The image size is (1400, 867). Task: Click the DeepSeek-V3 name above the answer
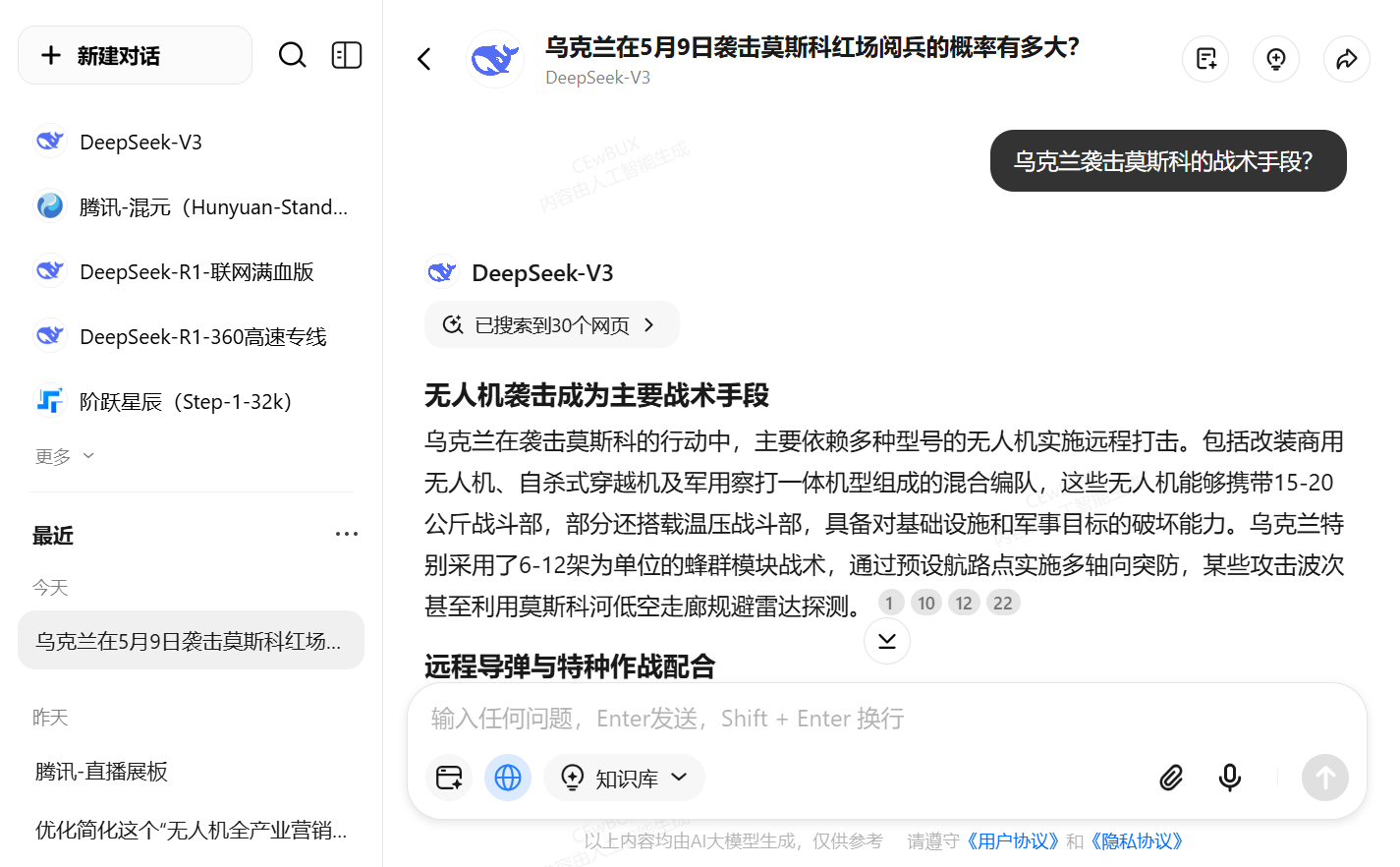(542, 273)
